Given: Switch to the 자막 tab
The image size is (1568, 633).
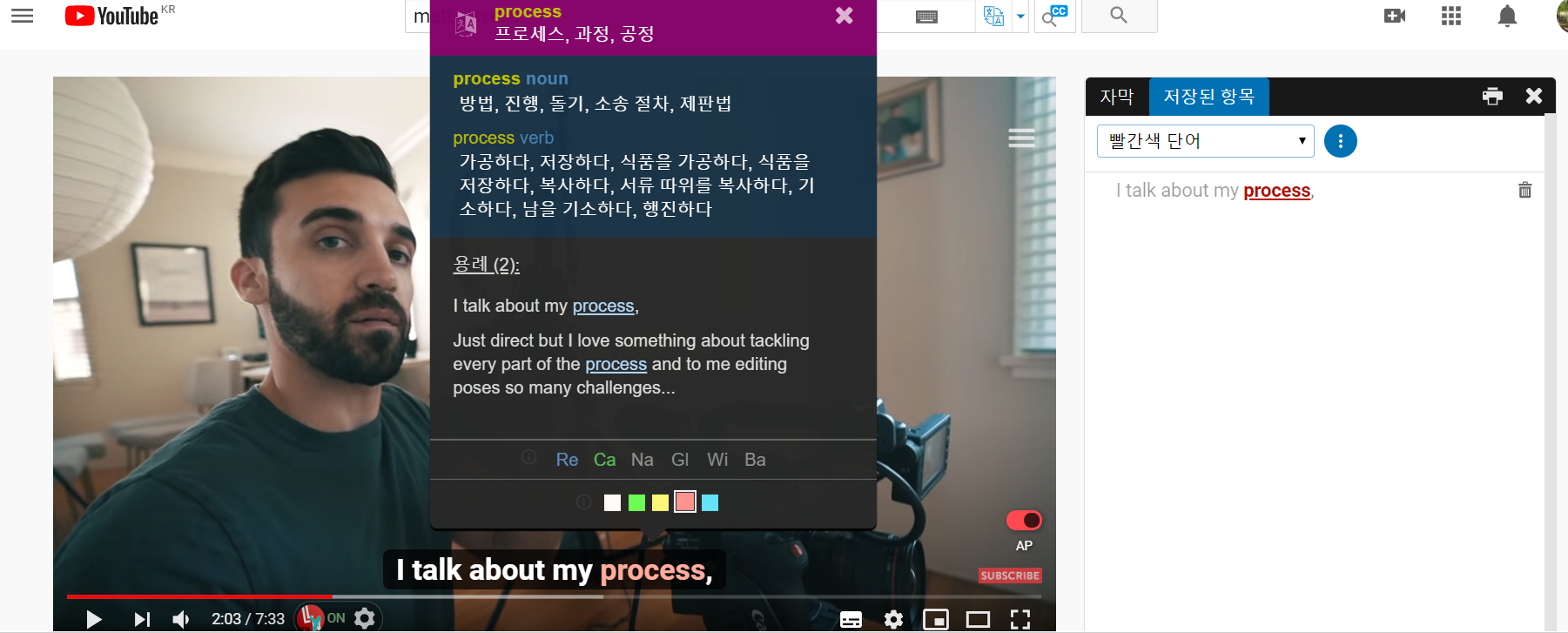Looking at the screenshot, I should pos(1117,97).
